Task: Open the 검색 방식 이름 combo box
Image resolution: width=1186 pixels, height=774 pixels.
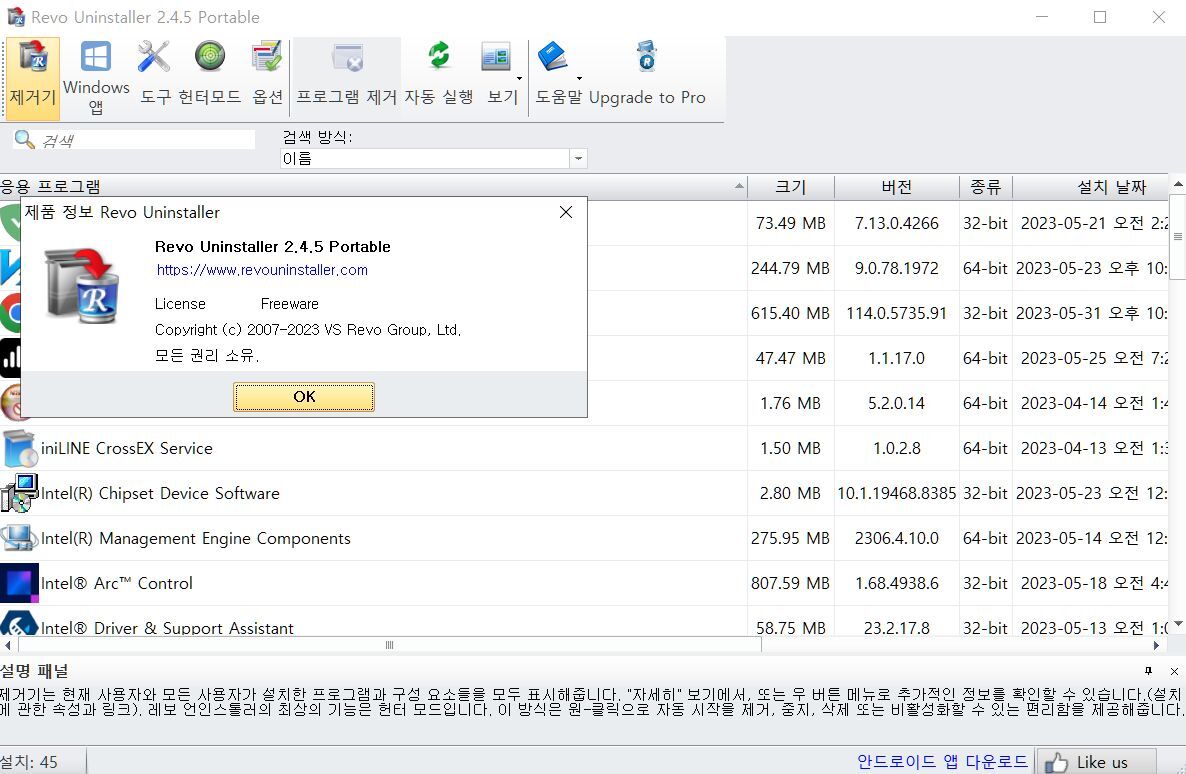Action: (433, 158)
